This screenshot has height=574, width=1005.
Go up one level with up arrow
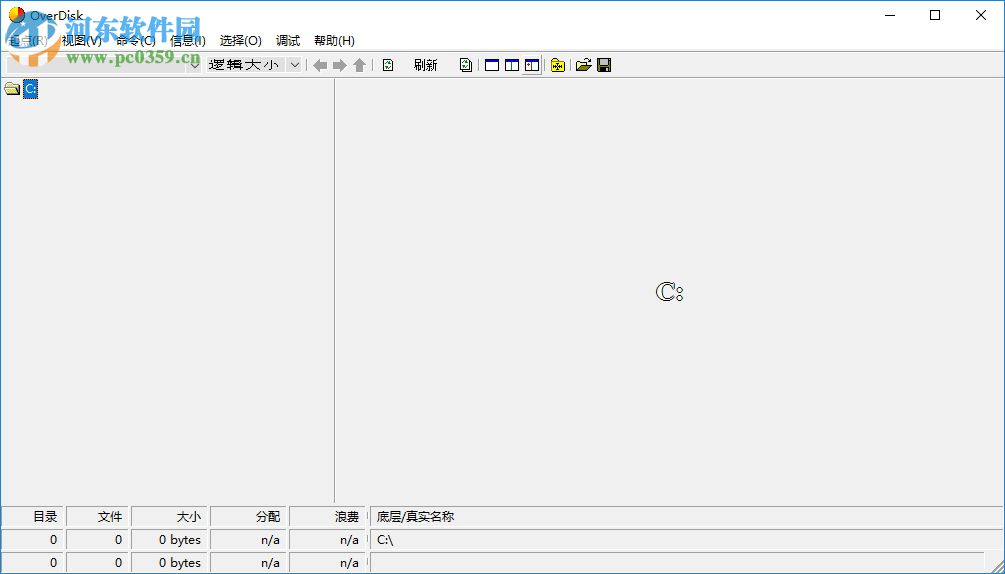360,65
